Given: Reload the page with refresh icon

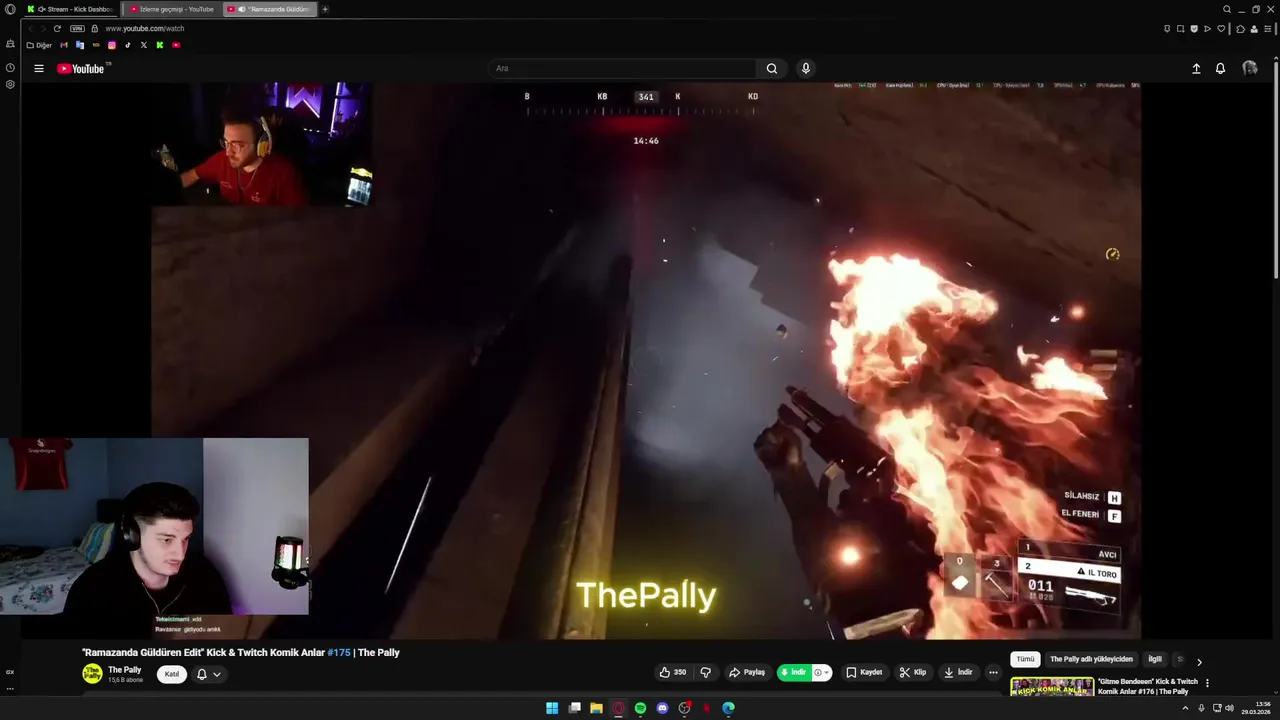Looking at the screenshot, I should coord(57,29).
